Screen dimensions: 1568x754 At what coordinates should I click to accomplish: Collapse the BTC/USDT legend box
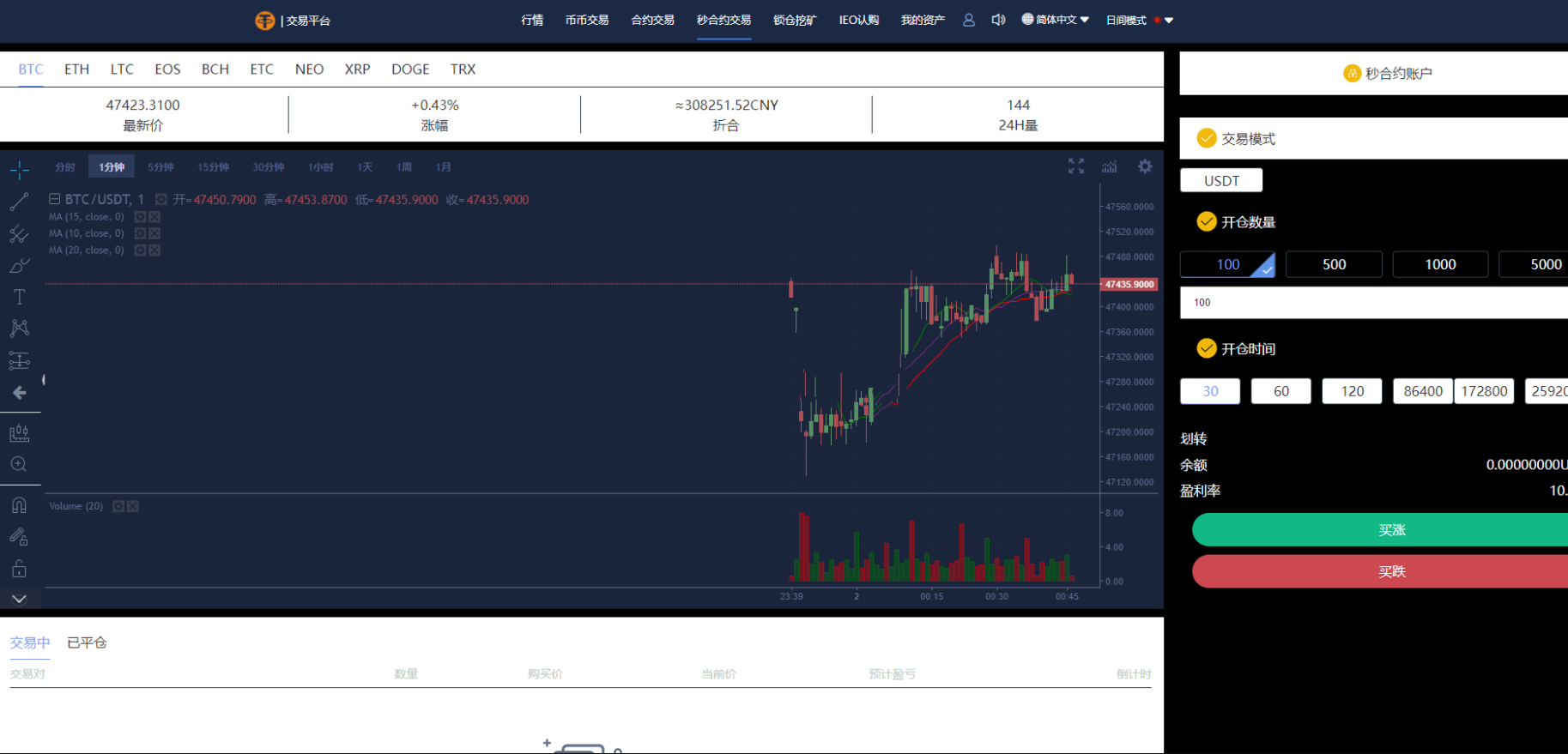54,199
